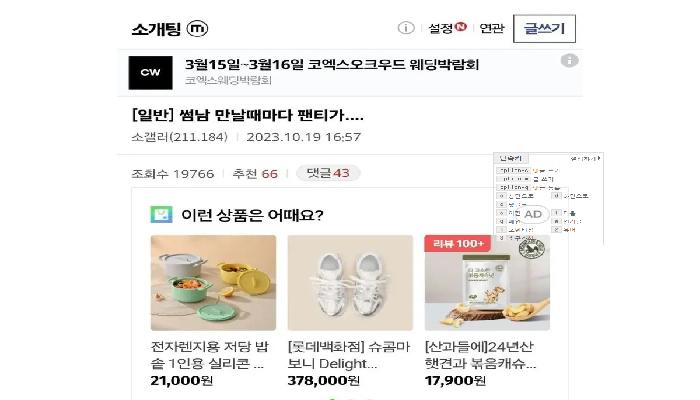Image resolution: width=700 pixels, height=400 pixels.
Task: Open the silicone pot product image
Action: pyautogui.click(x=213, y=283)
